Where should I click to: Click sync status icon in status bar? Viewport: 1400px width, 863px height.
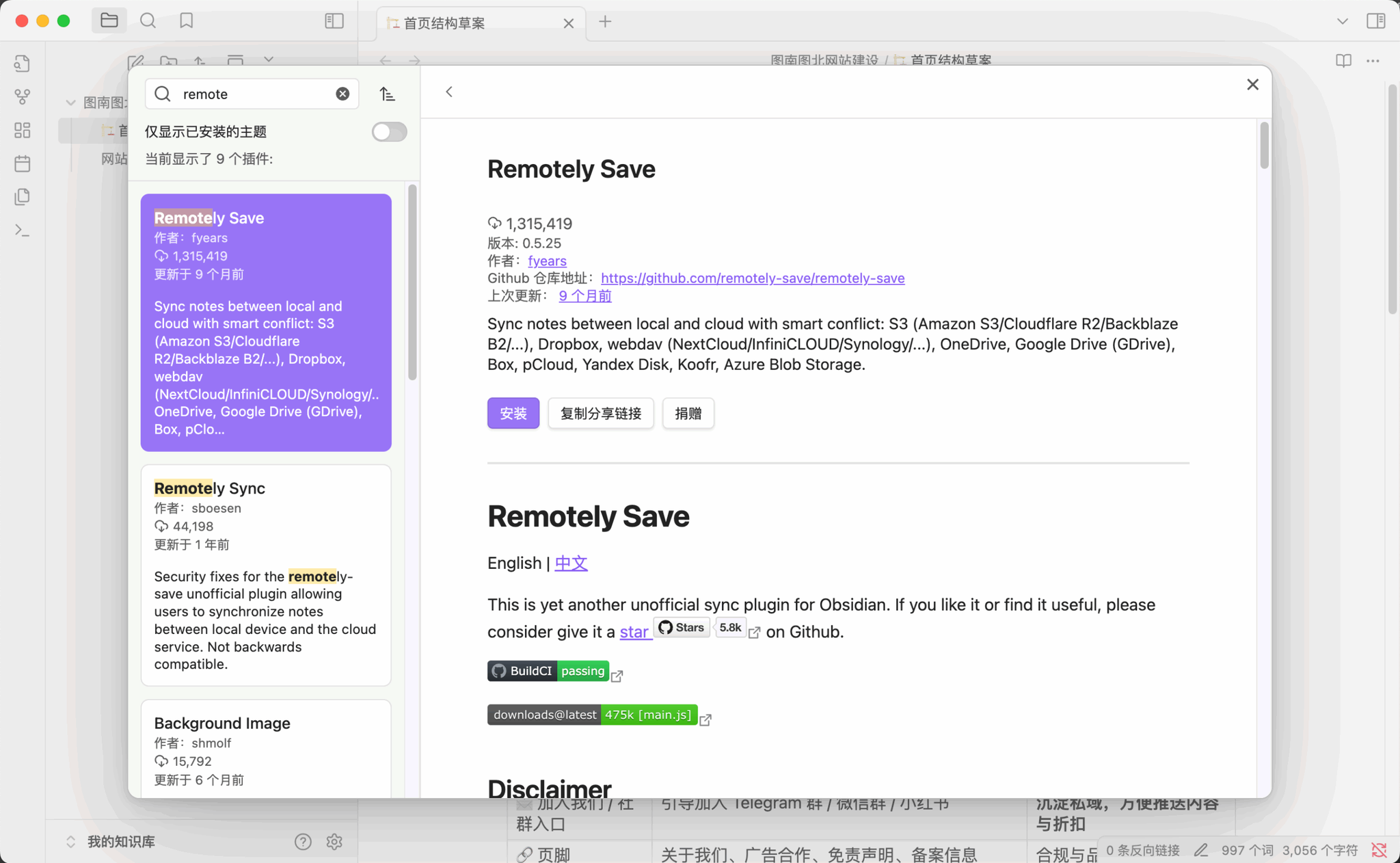[1379, 850]
